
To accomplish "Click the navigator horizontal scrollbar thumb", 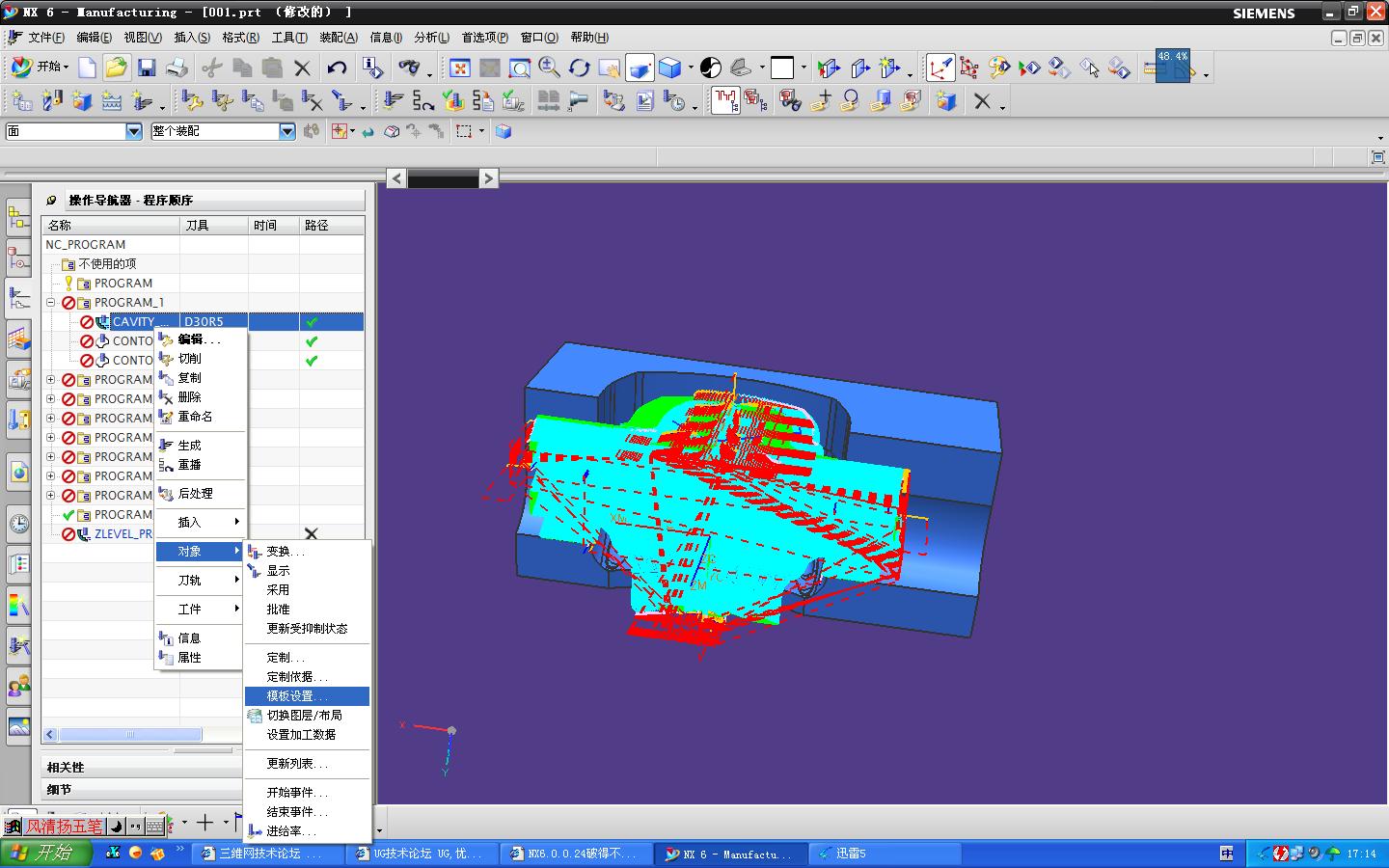I will tap(130, 734).
